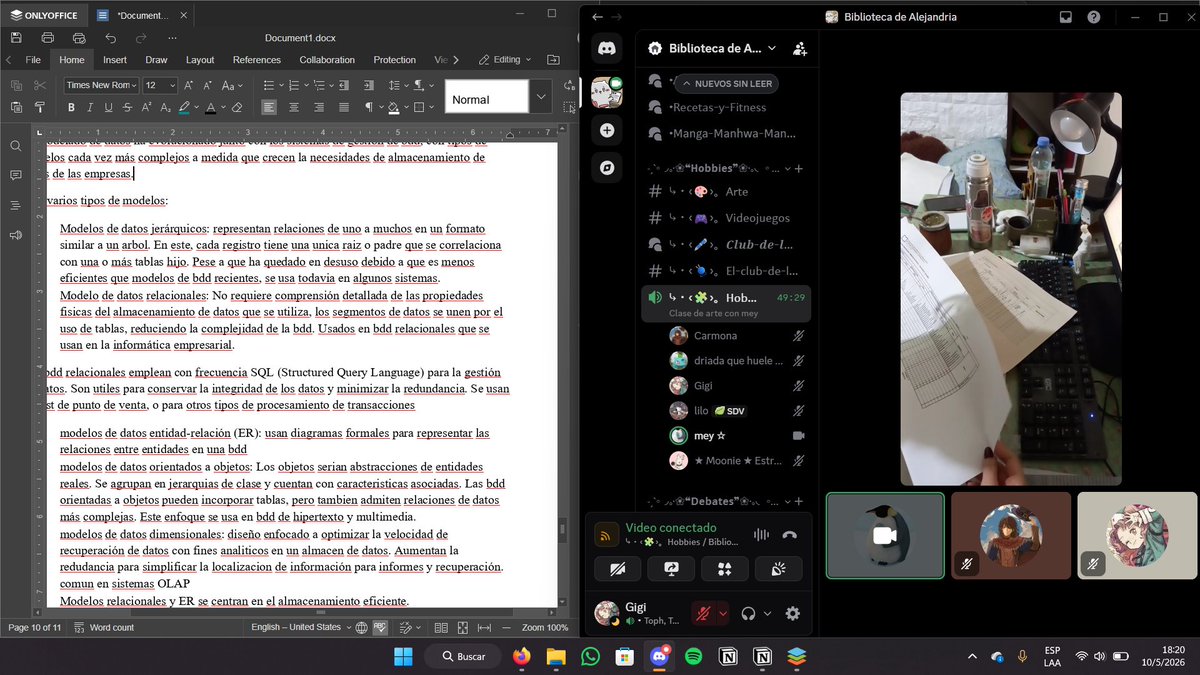The image size is (1200, 675).
Task: Open the Recetas-y-Fitness channel
Action: click(726, 107)
